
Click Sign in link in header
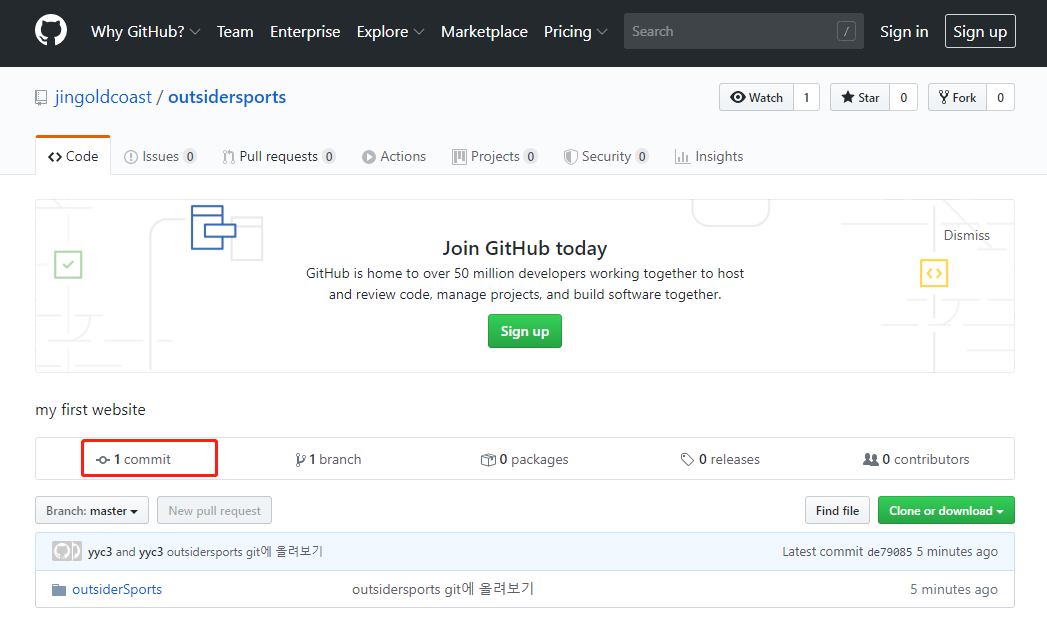pyautogui.click(x=904, y=31)
